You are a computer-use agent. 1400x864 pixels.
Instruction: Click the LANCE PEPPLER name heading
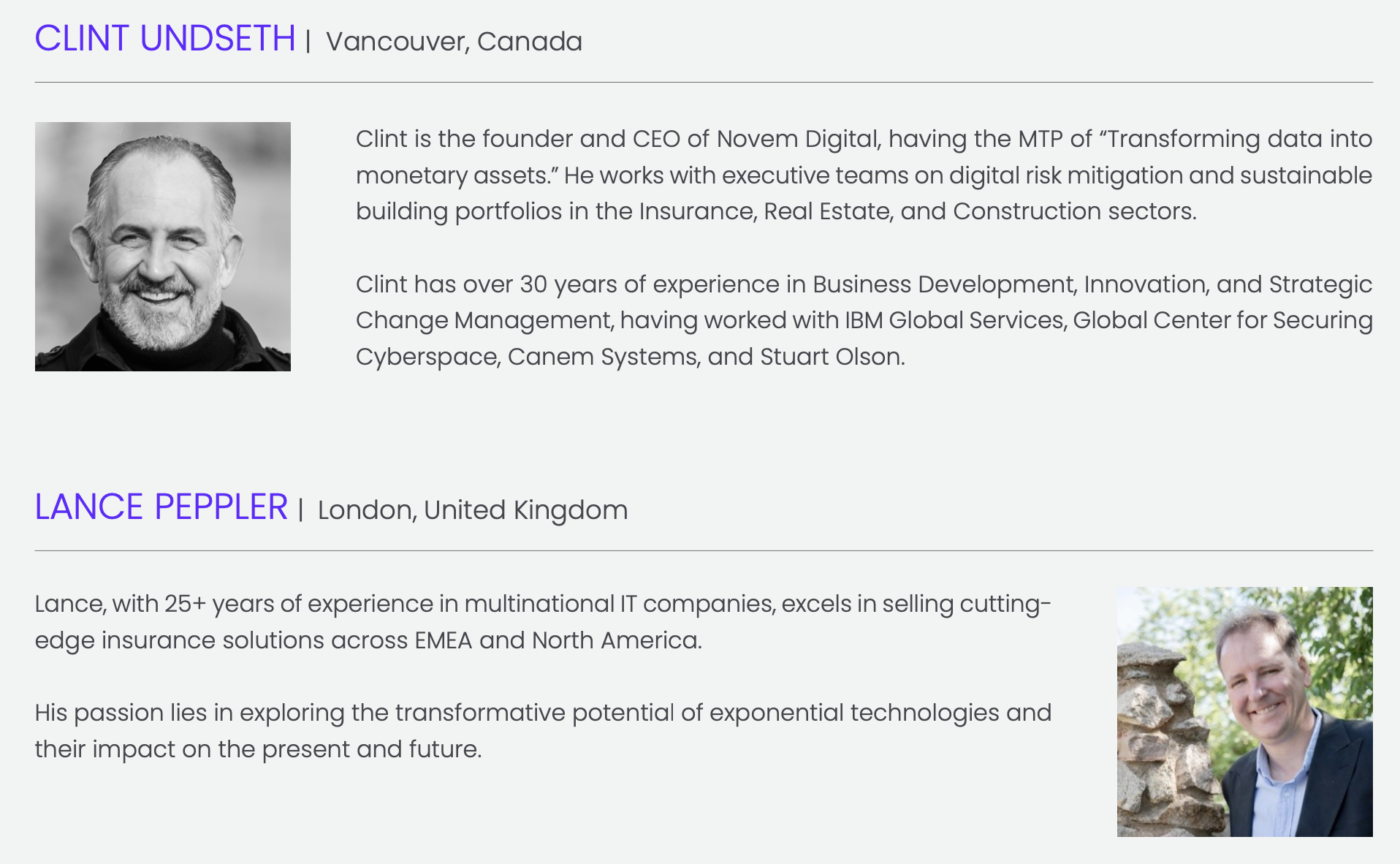161,507
